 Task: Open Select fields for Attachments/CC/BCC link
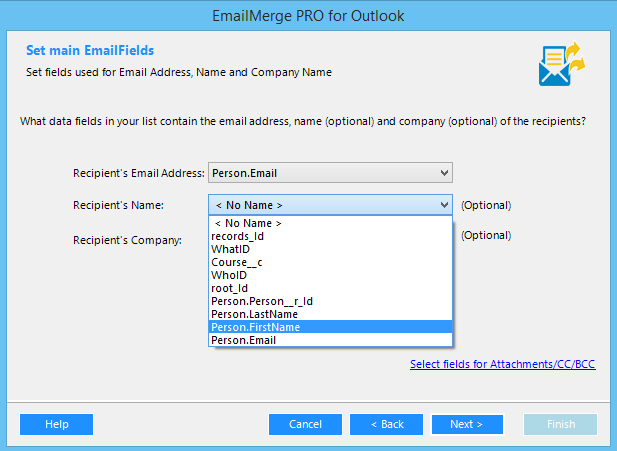pos(502,364)
